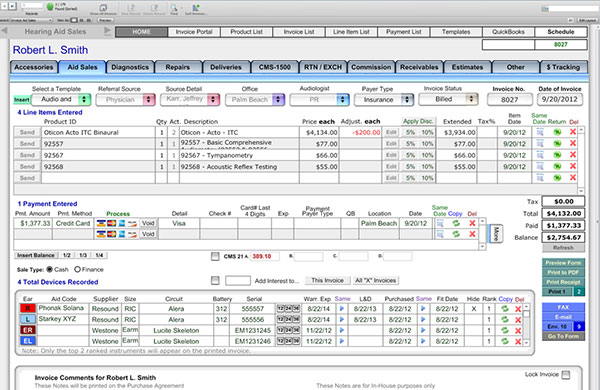The width and height of the screenshot is (600, 390).
Task: Delete the Oticon Acto ITC Binaural line item
Action: [x=572, y=132]
